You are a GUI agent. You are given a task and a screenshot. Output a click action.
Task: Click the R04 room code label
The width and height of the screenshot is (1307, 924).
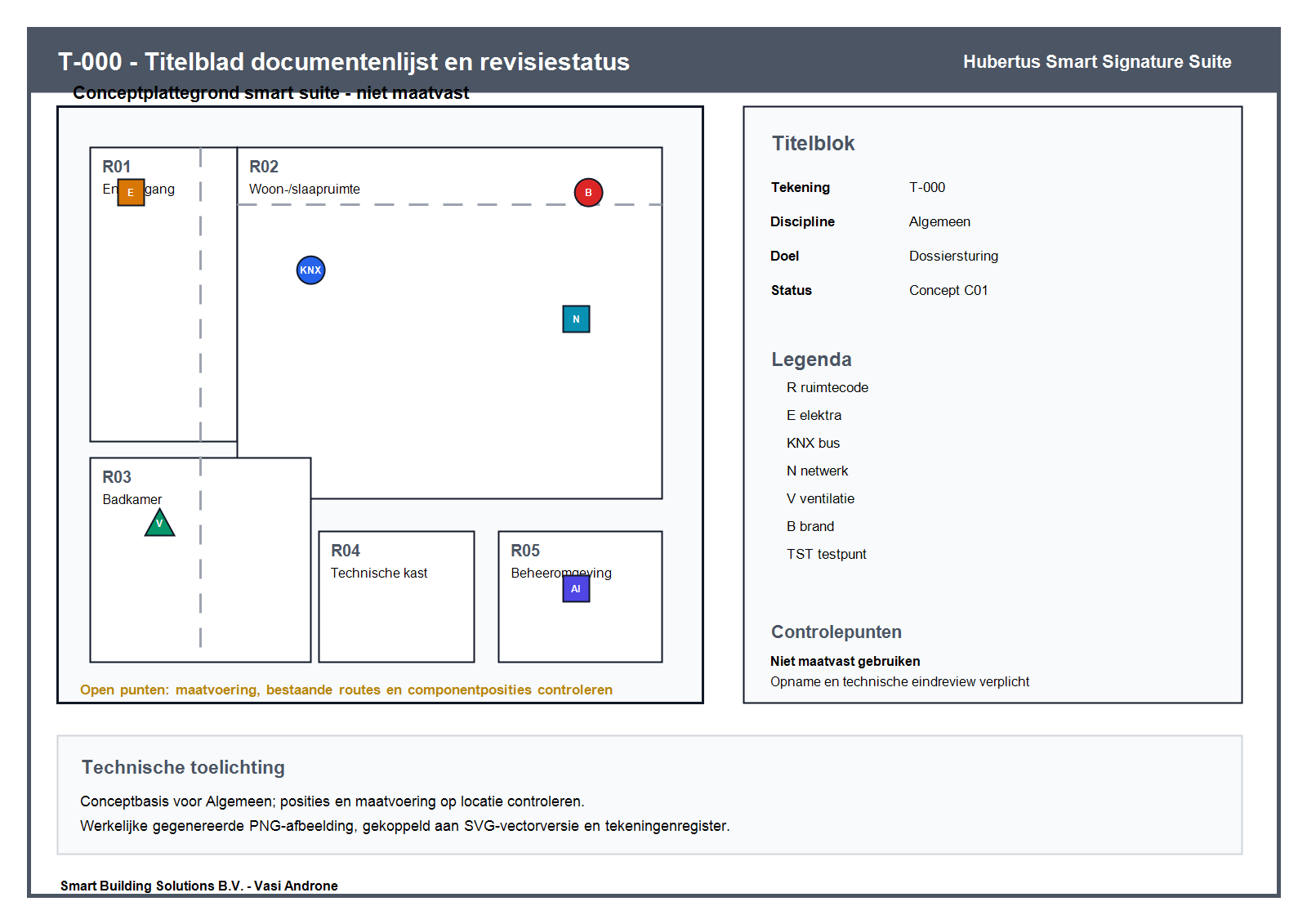coord(345,551)
